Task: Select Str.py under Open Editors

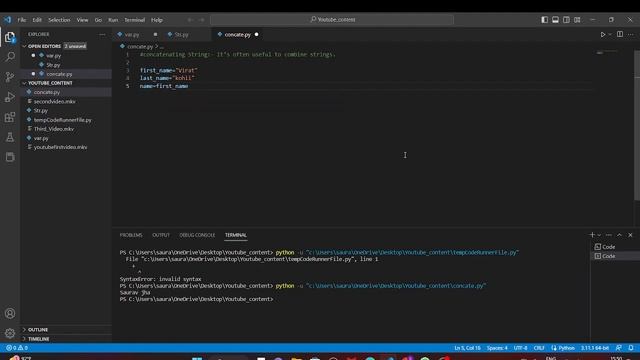Action: tap(66, 65)
